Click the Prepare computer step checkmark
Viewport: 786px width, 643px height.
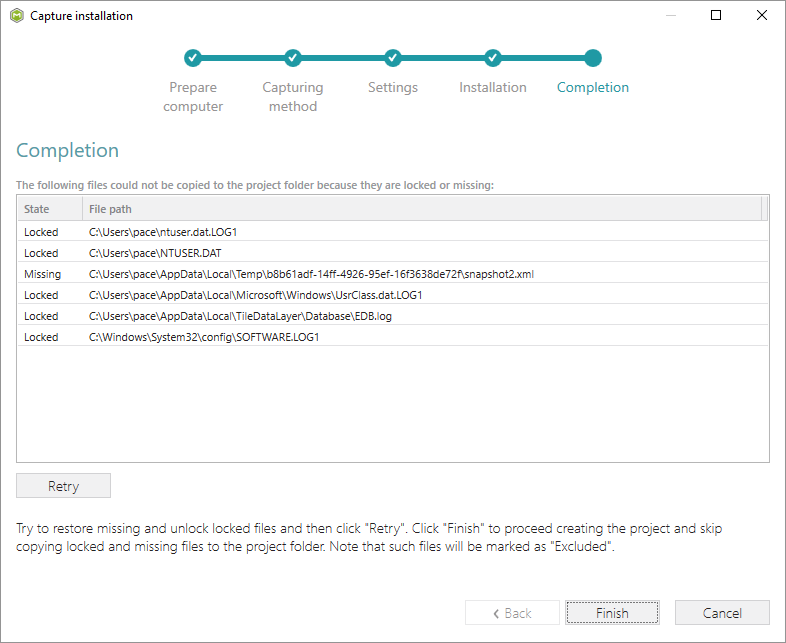pyautogui.click(x=192, y=58)
